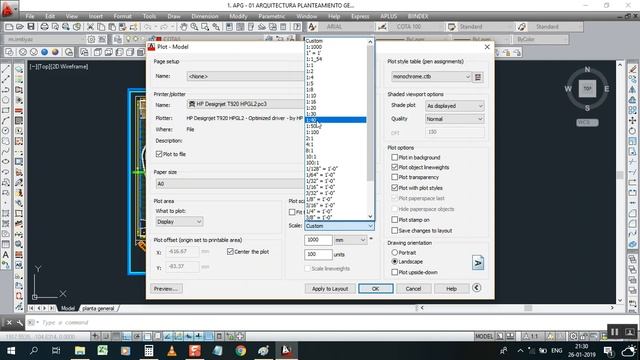The height and width of the screenshot is (360, 640).
Task: Click the New drawing icon
Action: point(9,27)
